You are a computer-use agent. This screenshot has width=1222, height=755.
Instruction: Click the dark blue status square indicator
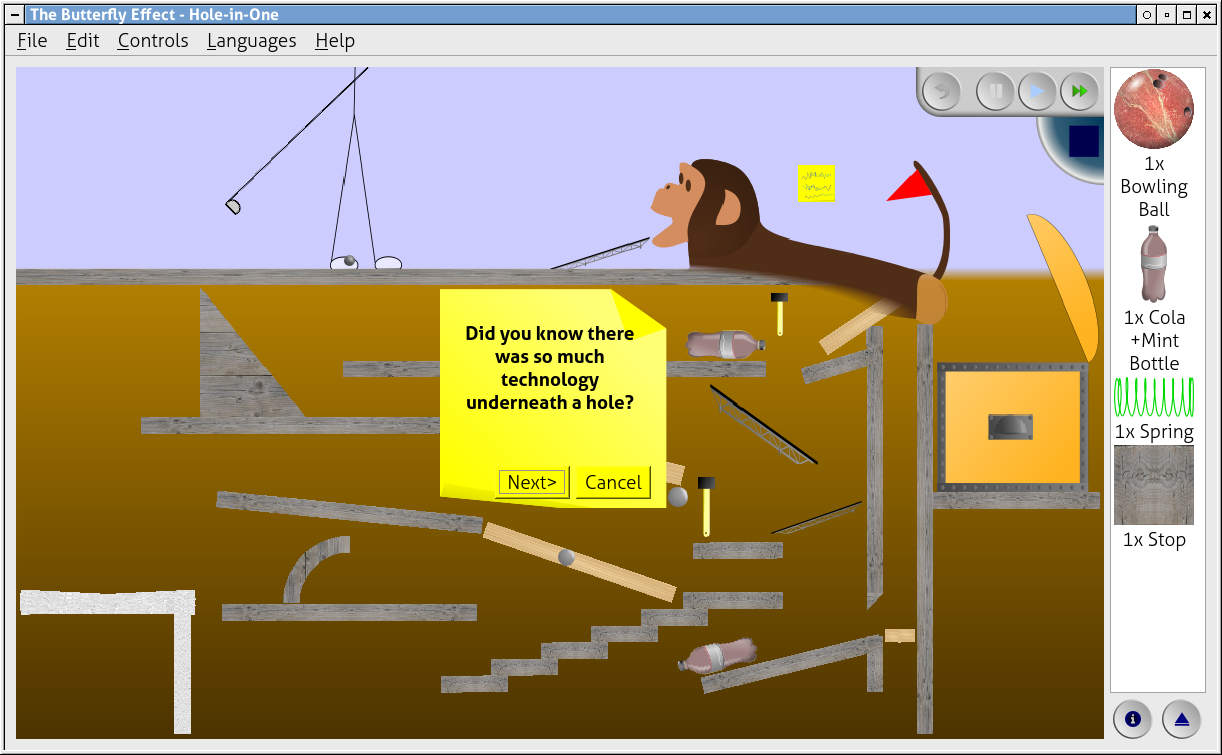click(x=1083, y=141)
